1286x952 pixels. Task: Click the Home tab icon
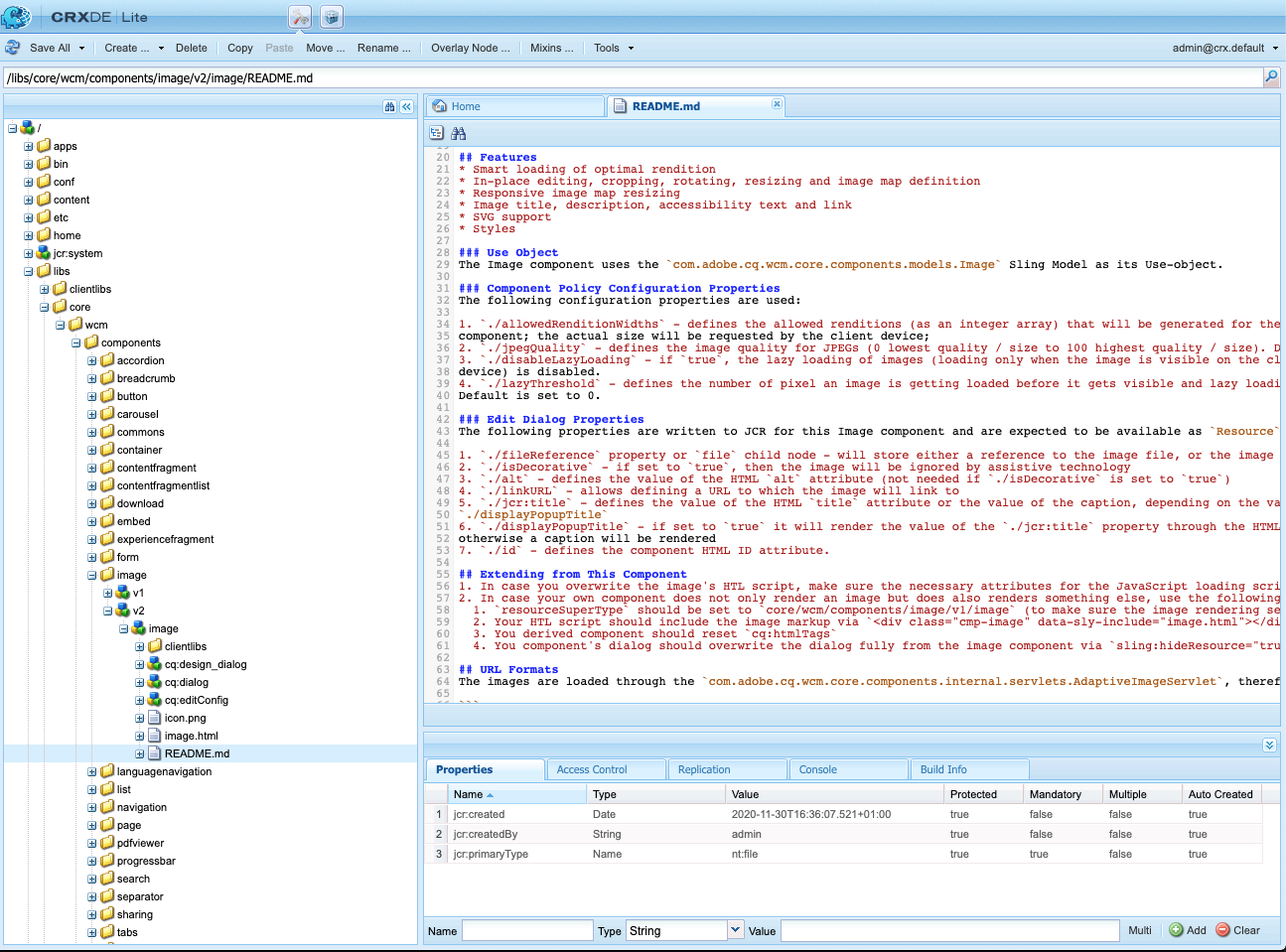click(440, 106)
